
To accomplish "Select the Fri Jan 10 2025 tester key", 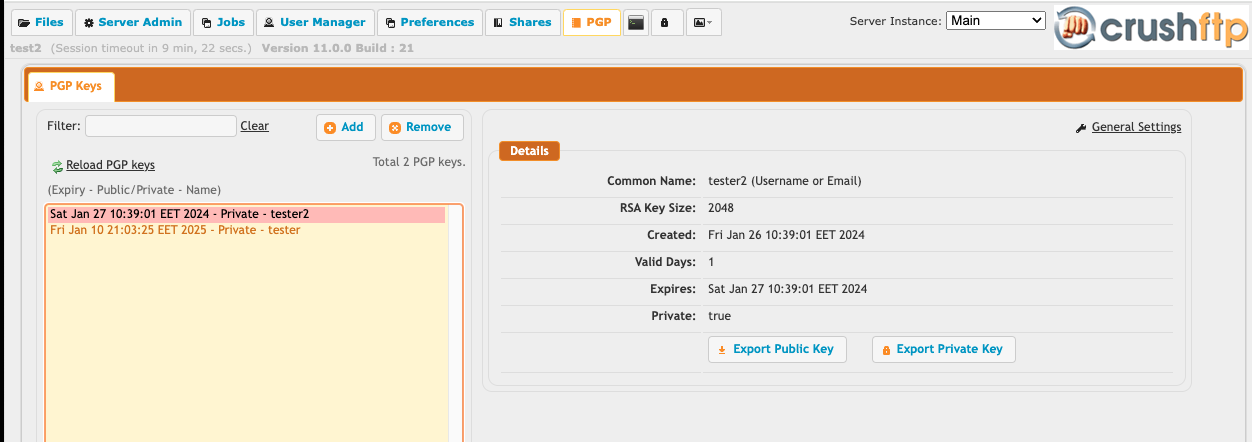I will [247, 230].
